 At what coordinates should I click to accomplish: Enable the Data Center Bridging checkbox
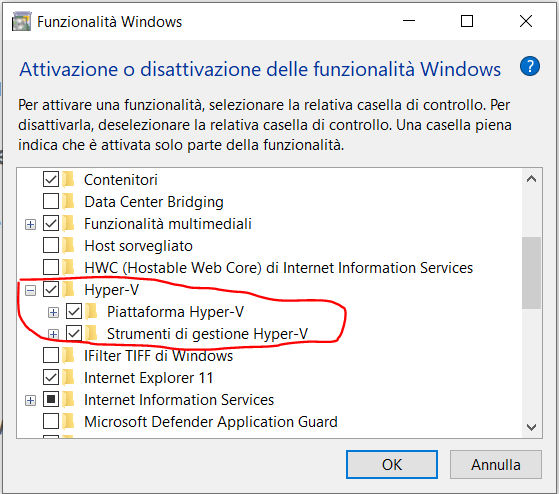tap(51, 201)
